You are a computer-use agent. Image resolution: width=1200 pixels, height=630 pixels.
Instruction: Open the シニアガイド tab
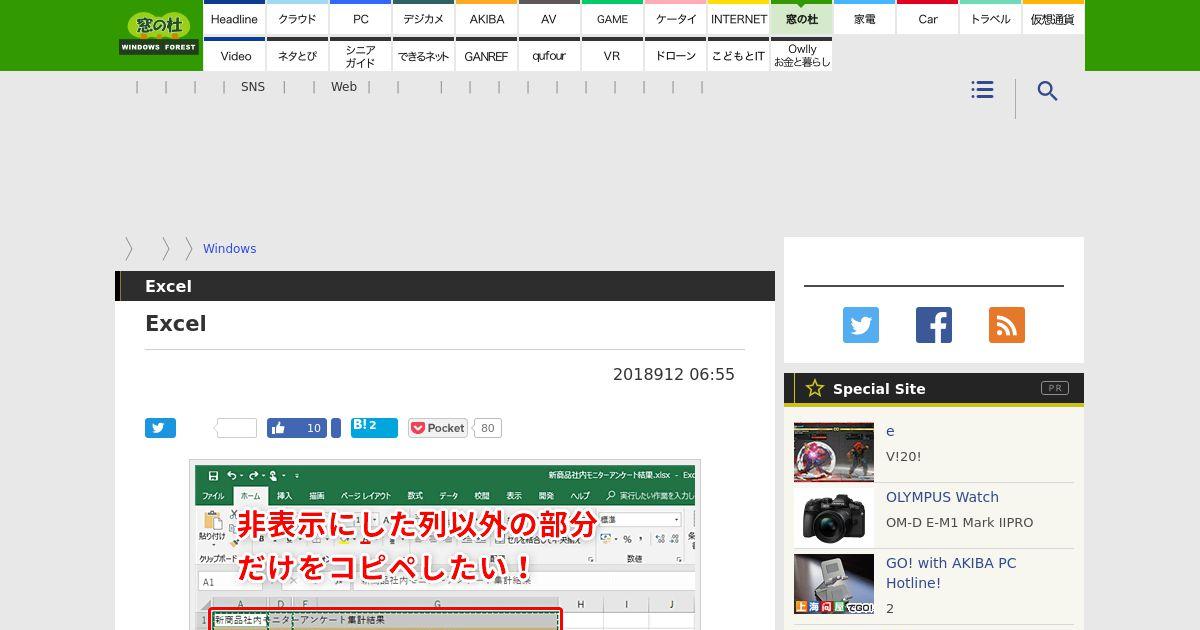click(360, 55)
